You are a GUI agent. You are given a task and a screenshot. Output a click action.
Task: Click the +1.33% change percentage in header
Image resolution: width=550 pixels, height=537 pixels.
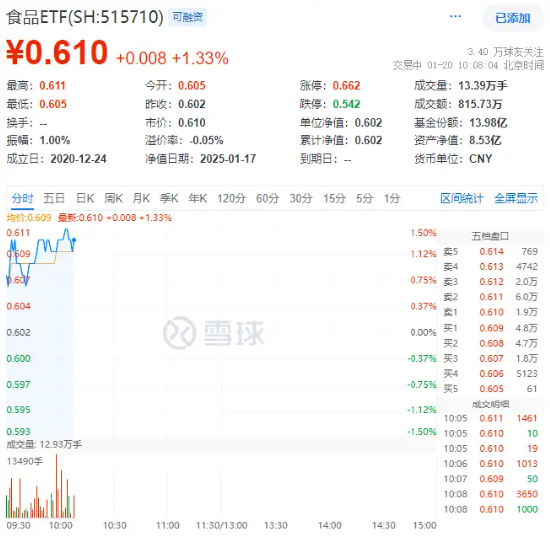200,58
